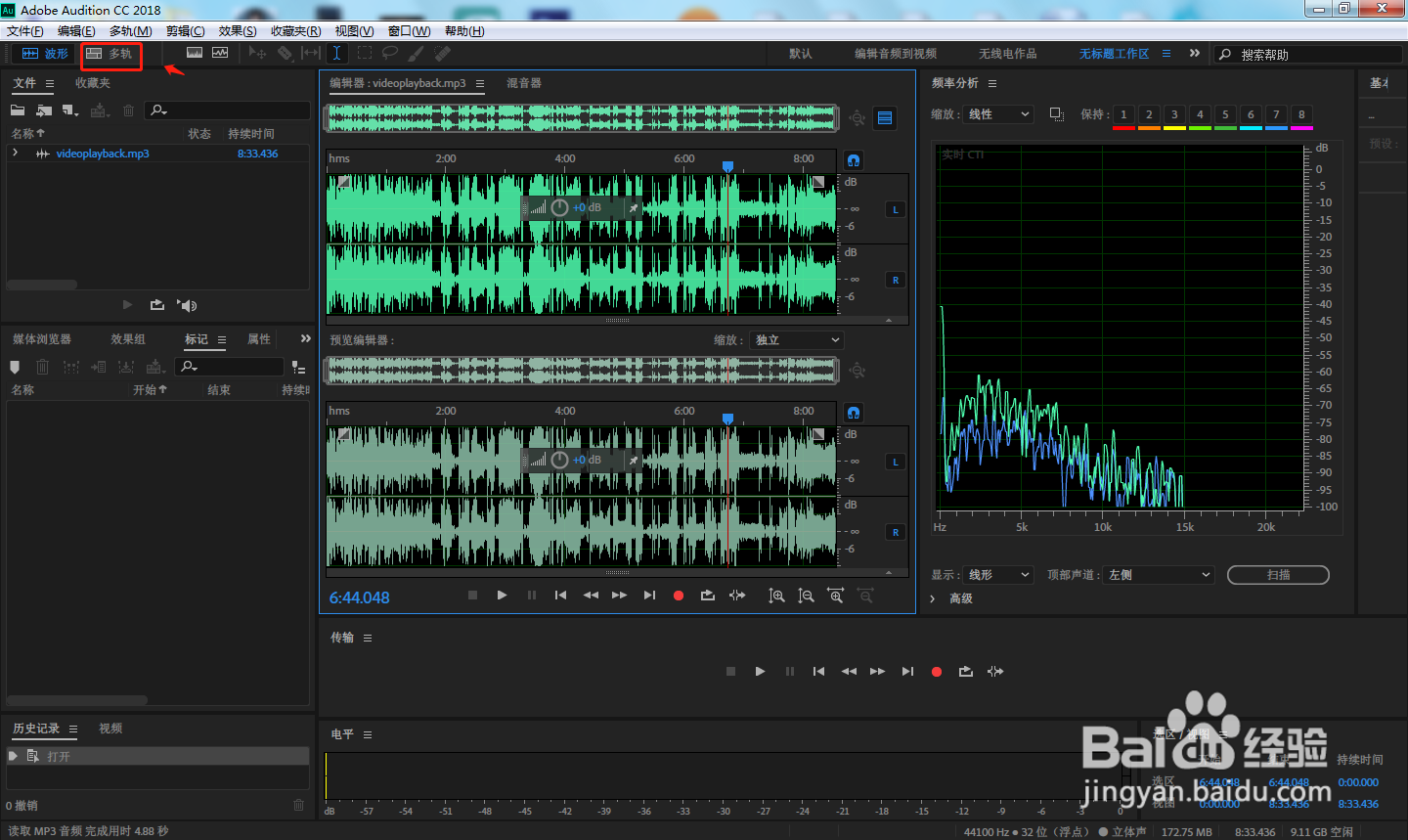Image resolution: width=1408 pixels, height=840 pixels.
Task: Select the Marquee Selection tool
Action: (365, 53)
